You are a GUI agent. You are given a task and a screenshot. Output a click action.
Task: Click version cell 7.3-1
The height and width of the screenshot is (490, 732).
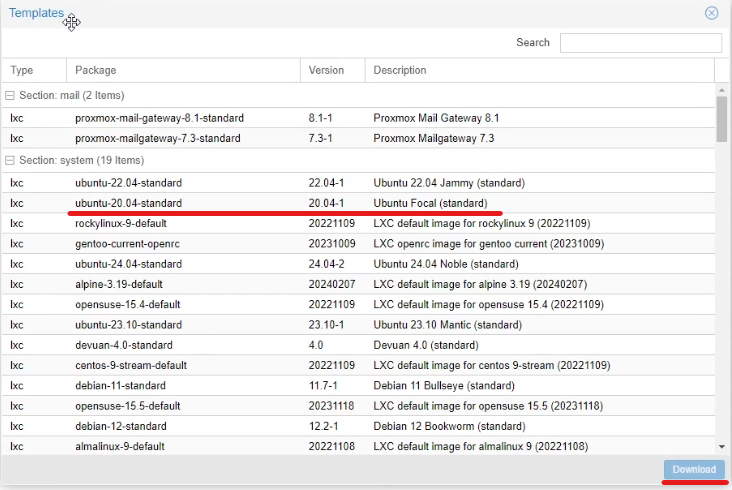coord(320,139)
